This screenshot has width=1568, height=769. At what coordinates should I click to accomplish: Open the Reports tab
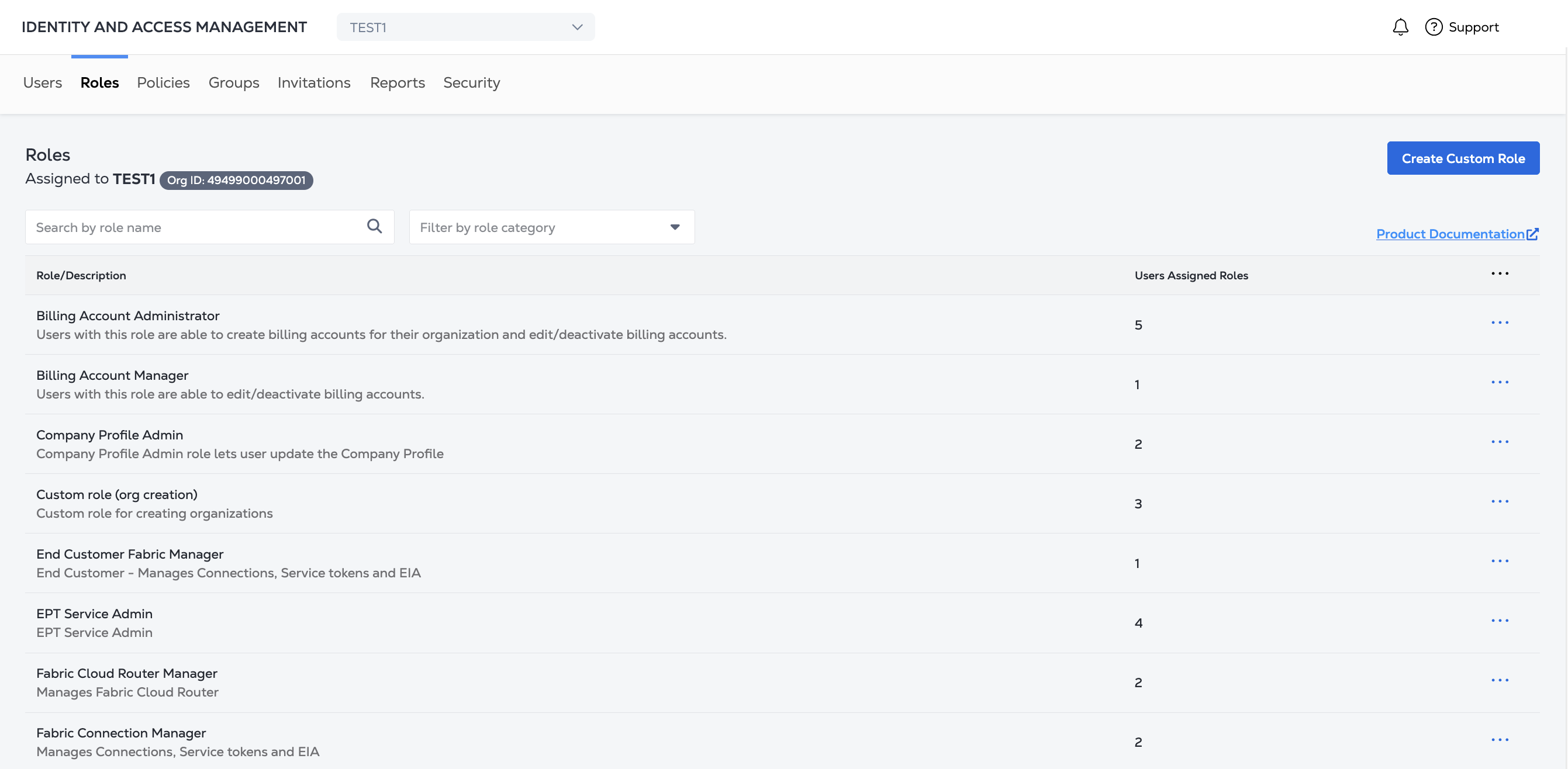[398, 83]
